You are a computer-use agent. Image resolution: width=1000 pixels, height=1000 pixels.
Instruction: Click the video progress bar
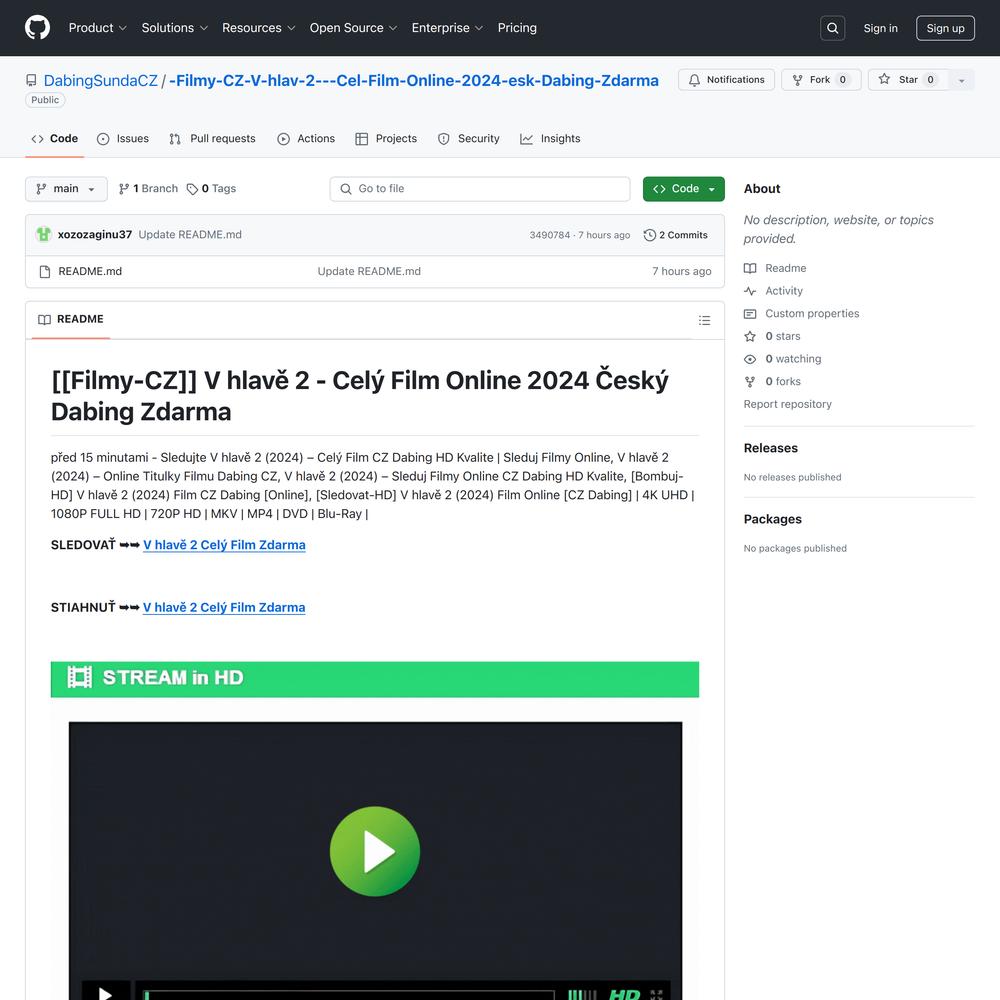tap(349, 994)
